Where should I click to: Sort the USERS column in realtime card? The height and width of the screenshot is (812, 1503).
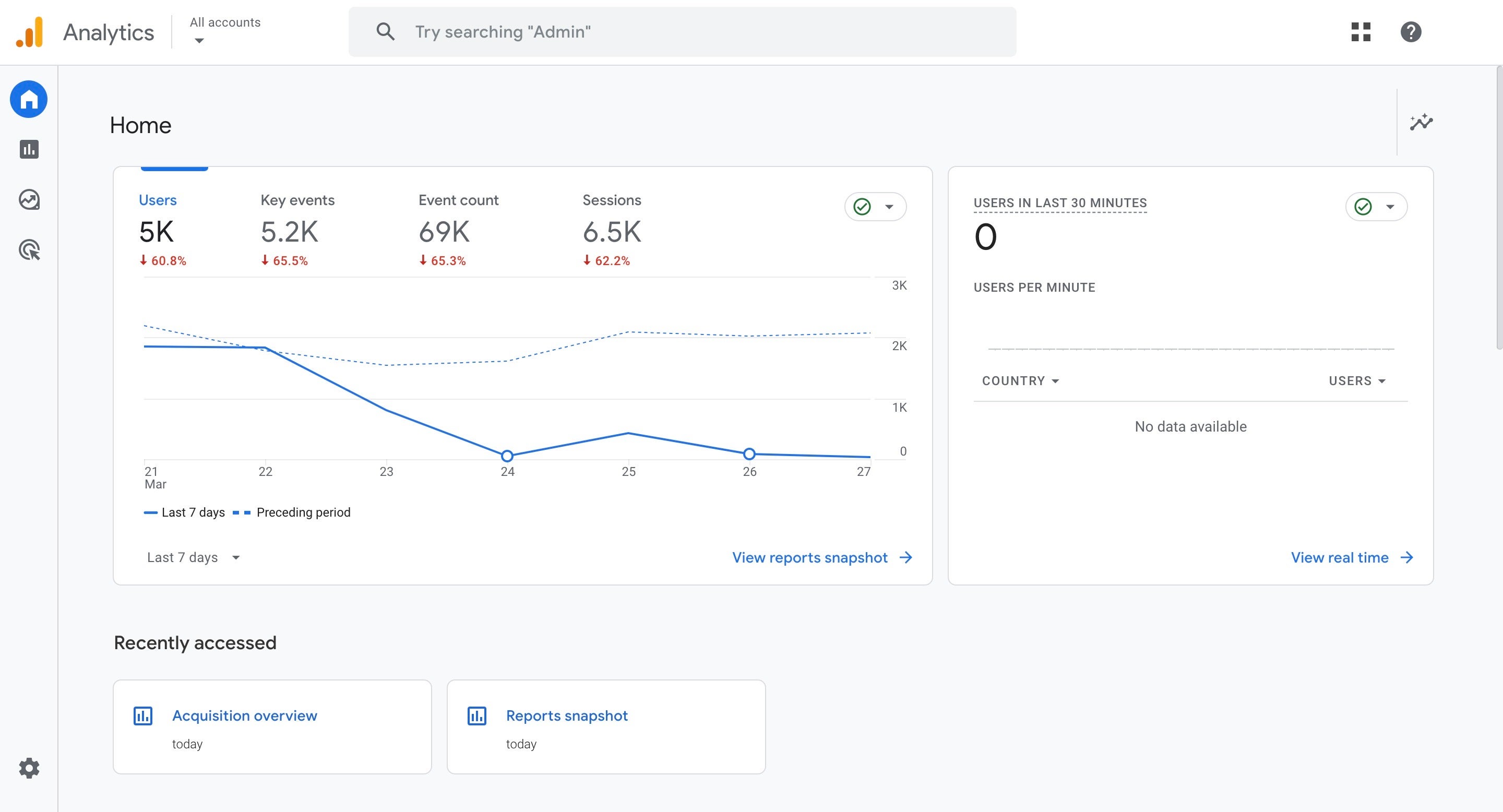click(1356, 380)
